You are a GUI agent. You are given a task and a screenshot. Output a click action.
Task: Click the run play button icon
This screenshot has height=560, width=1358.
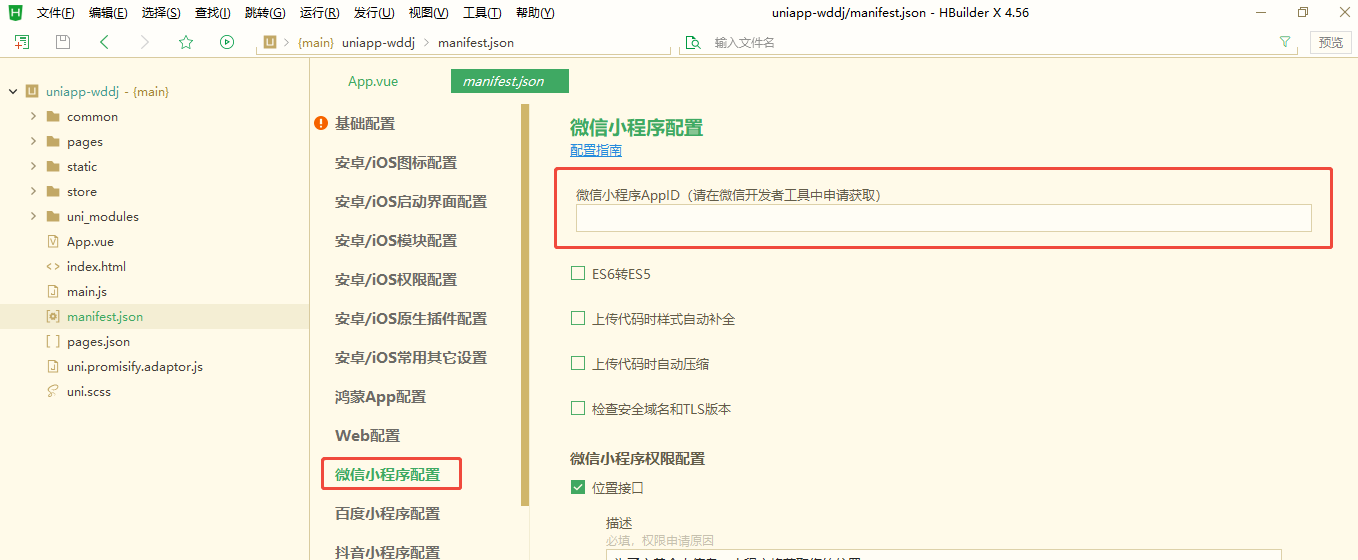[227, 42]
